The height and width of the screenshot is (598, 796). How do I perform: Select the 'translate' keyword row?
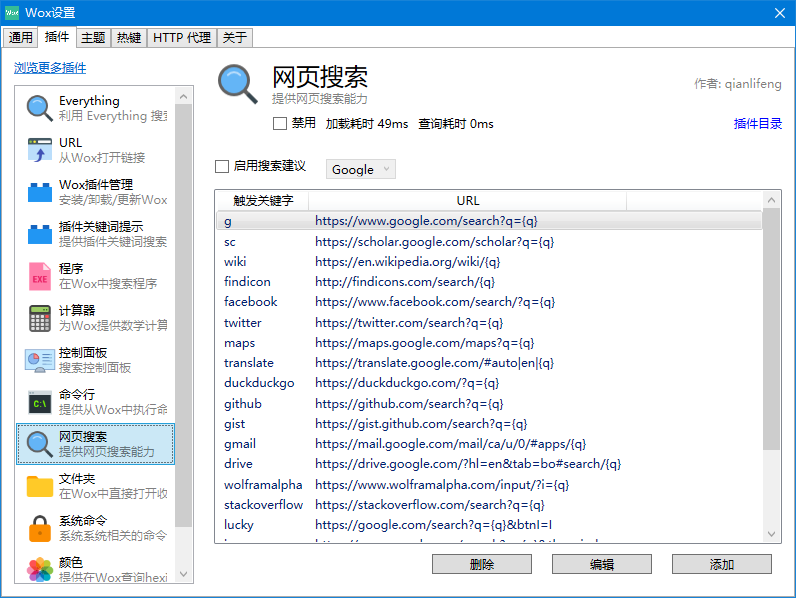pyautogui.click(x=489, y=363)
